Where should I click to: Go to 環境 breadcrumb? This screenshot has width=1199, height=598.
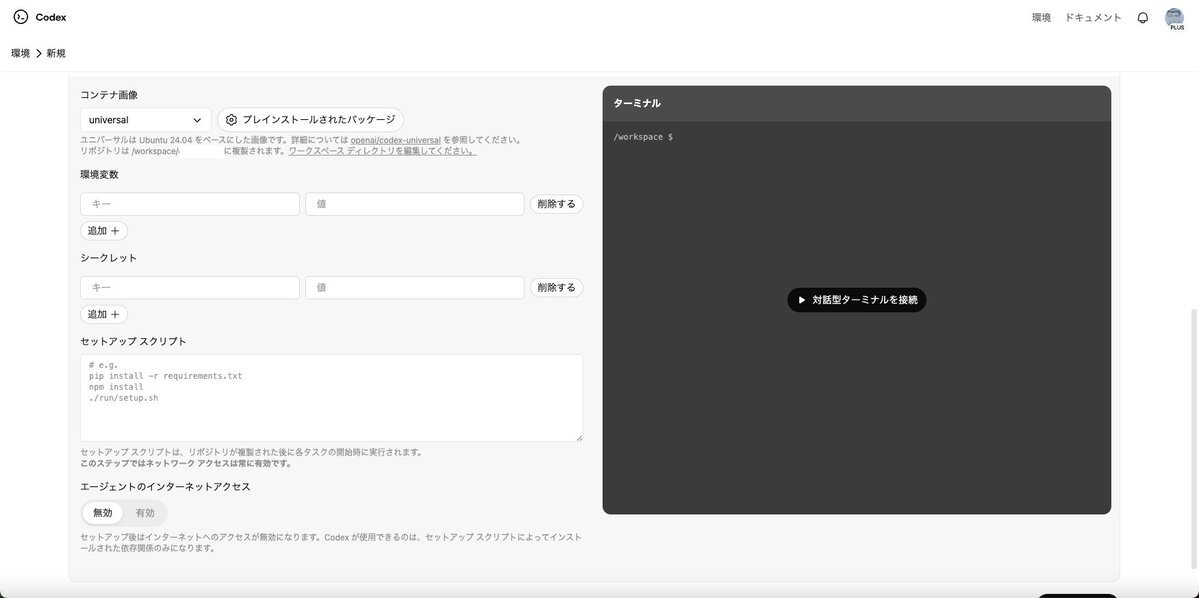(x=21, y=54)
